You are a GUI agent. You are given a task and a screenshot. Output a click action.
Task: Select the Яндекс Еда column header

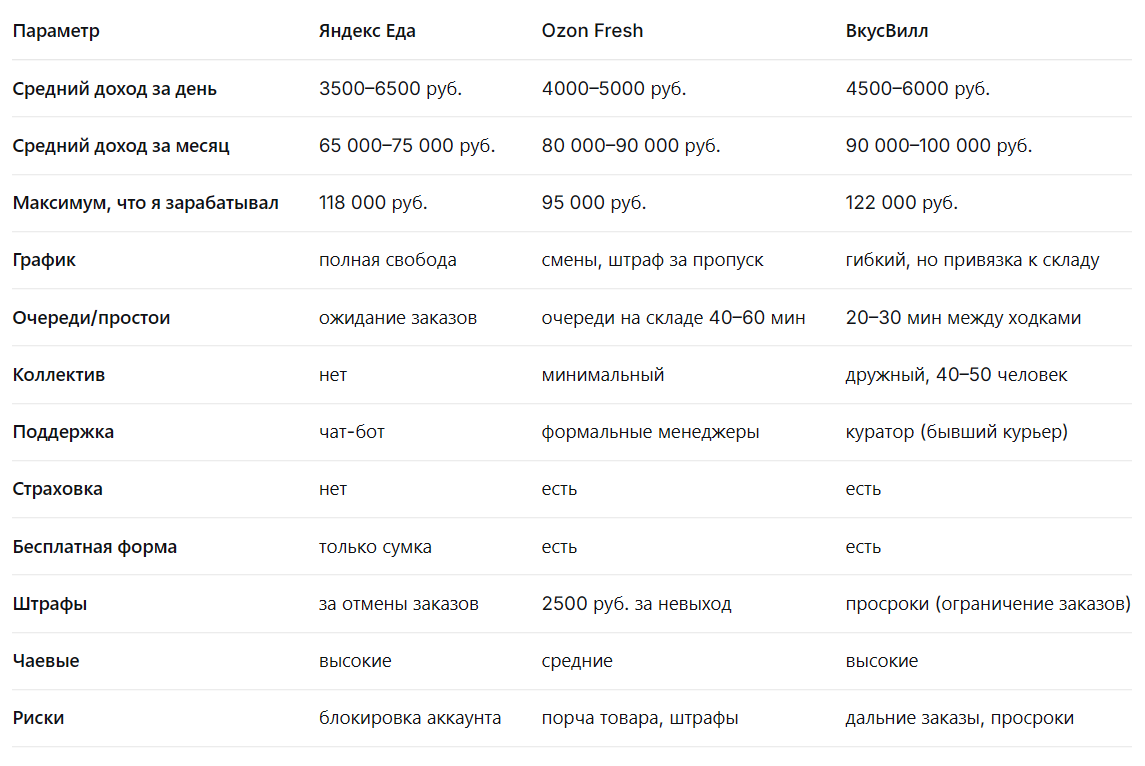pyautogui.click(x=367, y=31)
